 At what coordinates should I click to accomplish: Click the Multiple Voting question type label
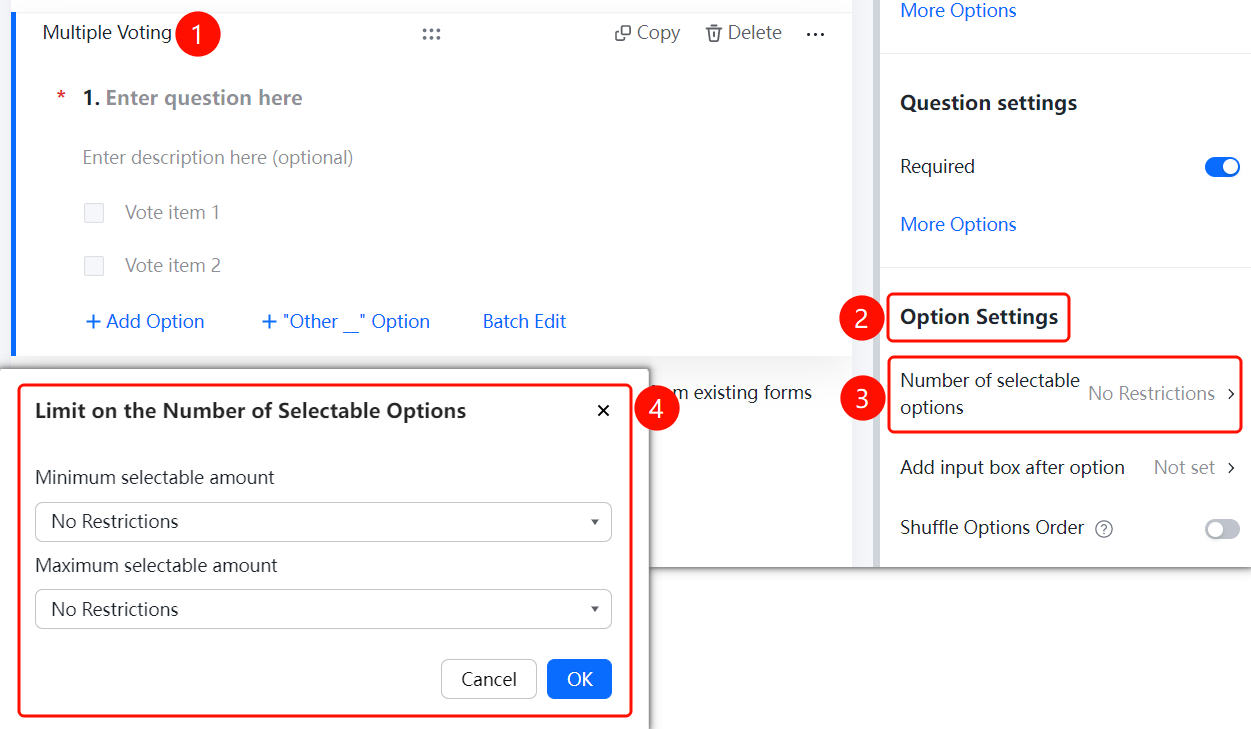click(x=107, y=33)
